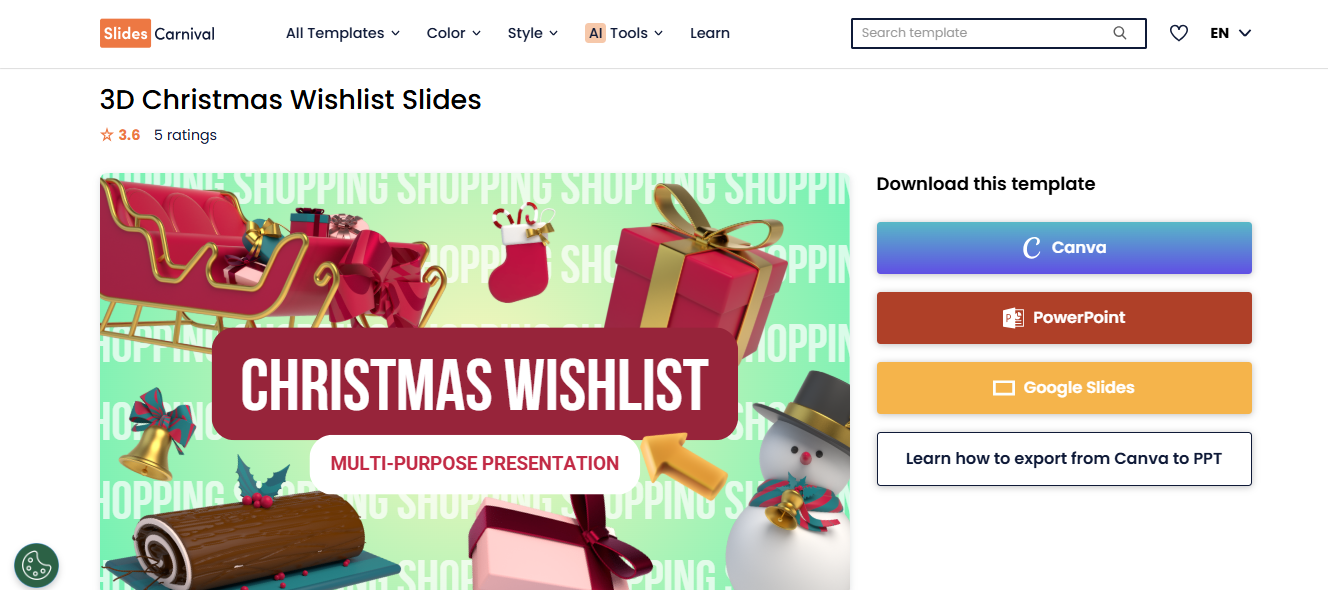Open cookie settings icon

point(36,565)
